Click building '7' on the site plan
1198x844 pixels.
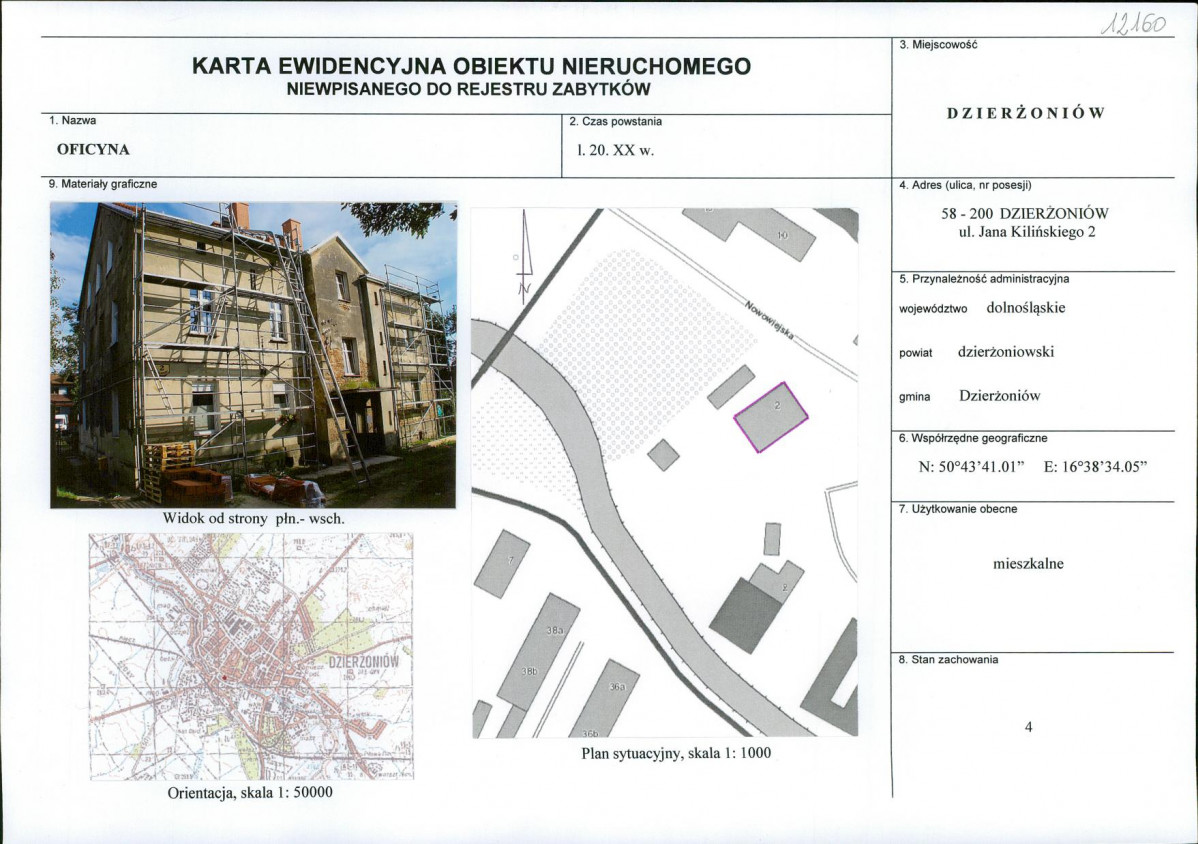pos(502,563)
